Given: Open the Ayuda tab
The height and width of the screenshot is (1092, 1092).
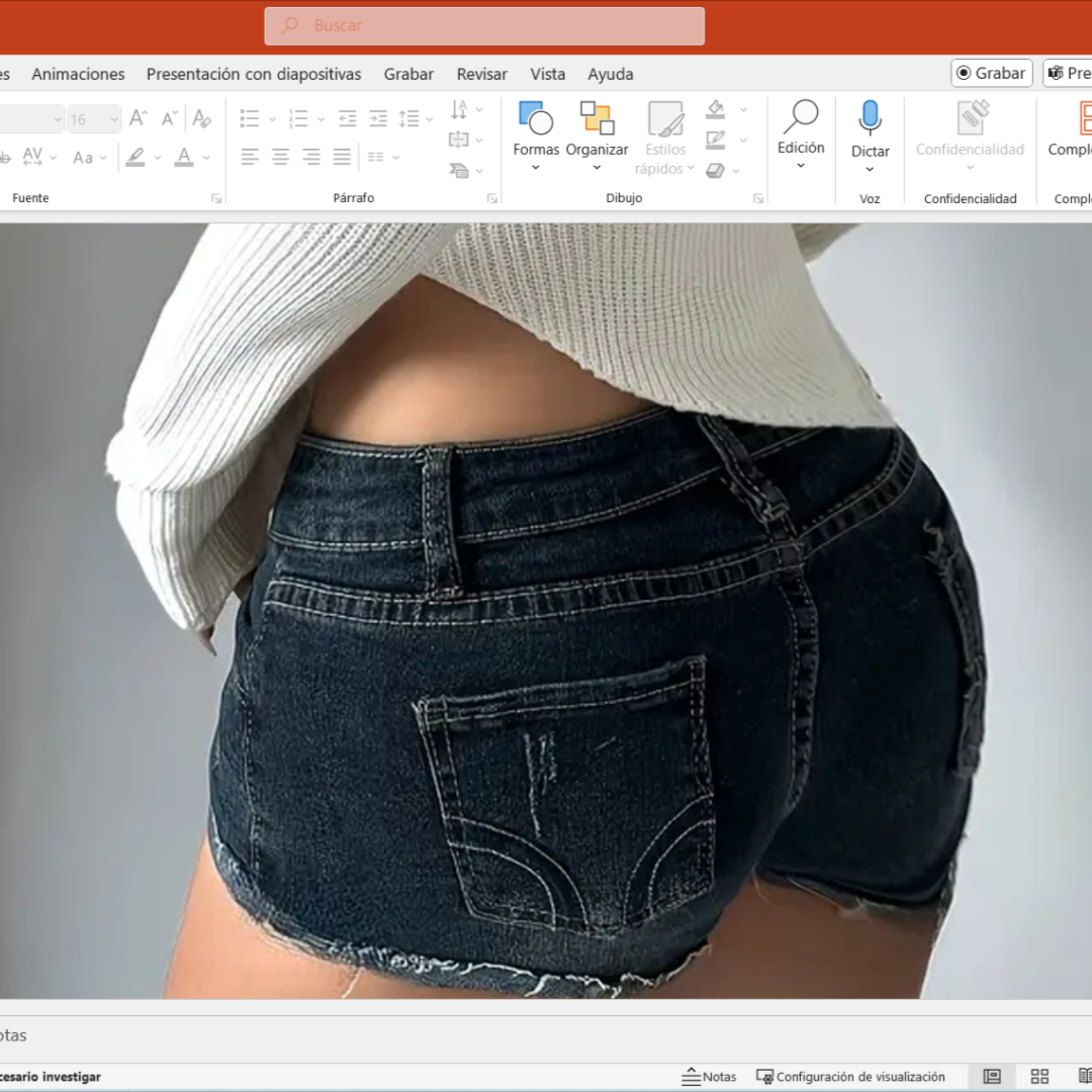Looking at the screenshot, I should pyautogui.click(x=610, y=74).
